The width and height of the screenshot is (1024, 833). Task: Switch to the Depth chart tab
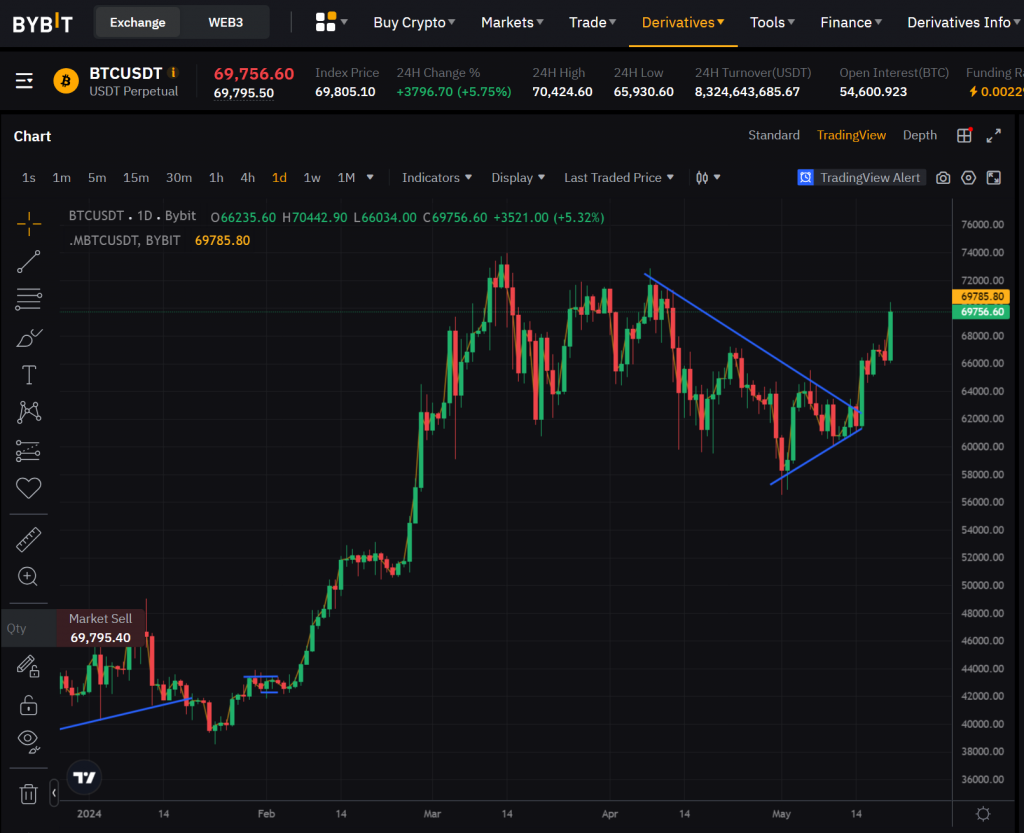click(x=920, y=135)
